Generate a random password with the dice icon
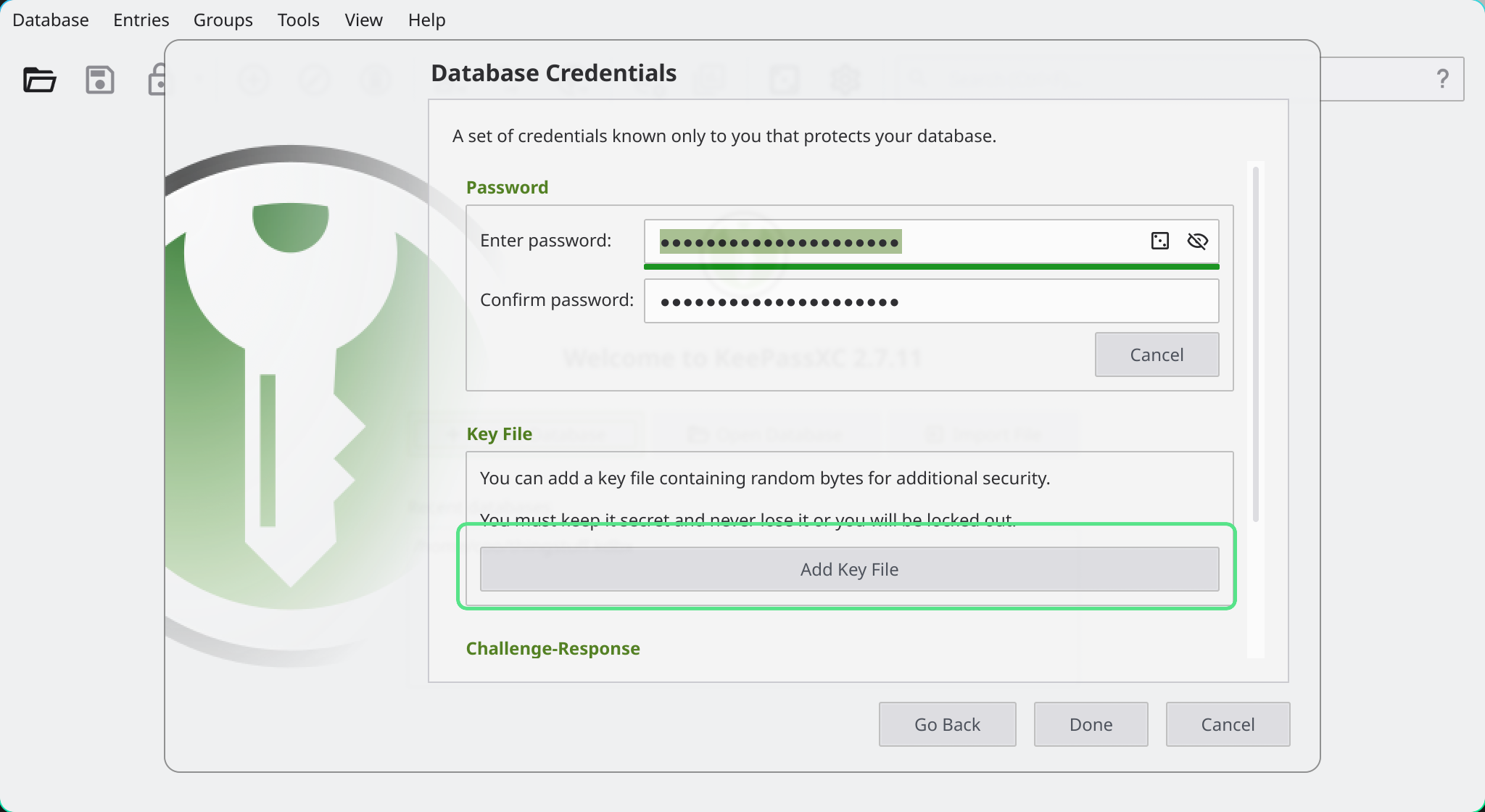The width and height of the screenshot is (1485, 812). [1160, 240]
